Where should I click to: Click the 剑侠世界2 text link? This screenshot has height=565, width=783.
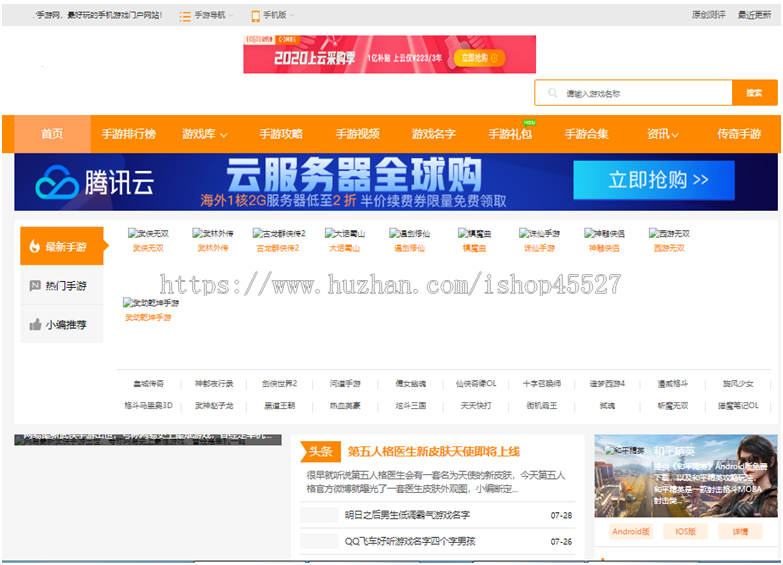[x=280, y=384]
